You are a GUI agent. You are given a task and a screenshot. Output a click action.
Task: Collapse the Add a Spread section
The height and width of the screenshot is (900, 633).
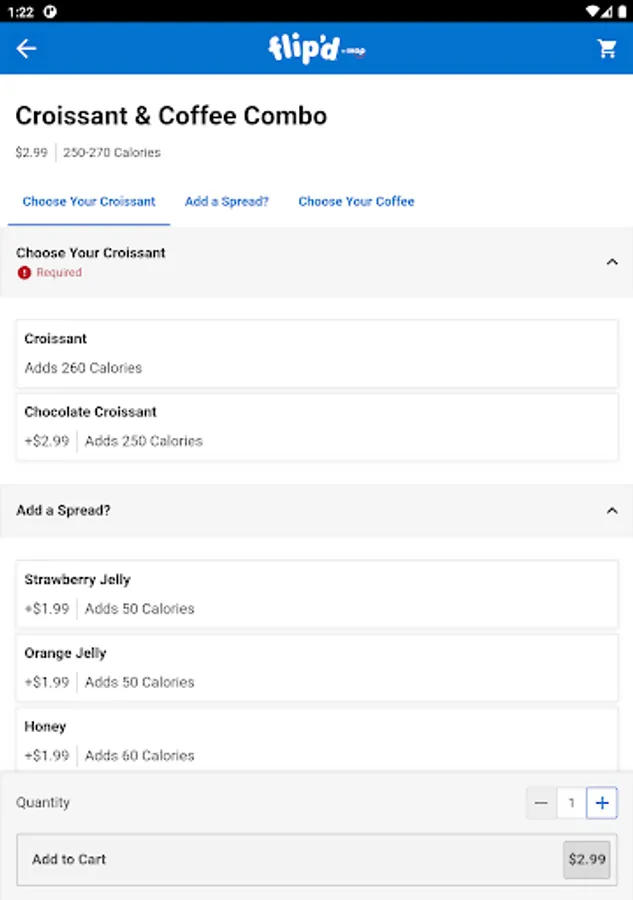click(612, 510)
